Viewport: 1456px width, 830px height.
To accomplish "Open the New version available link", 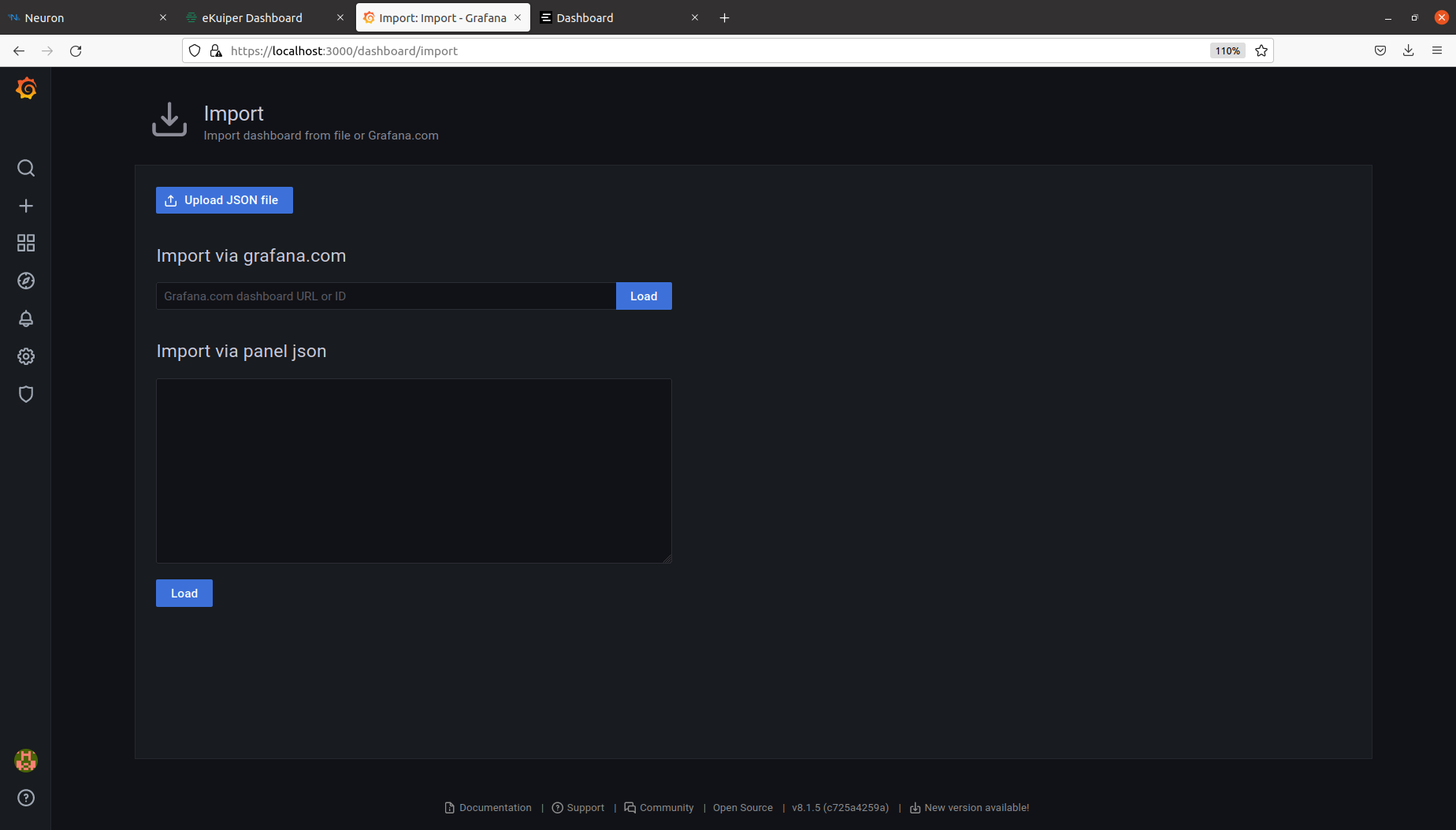I will 970,808.
